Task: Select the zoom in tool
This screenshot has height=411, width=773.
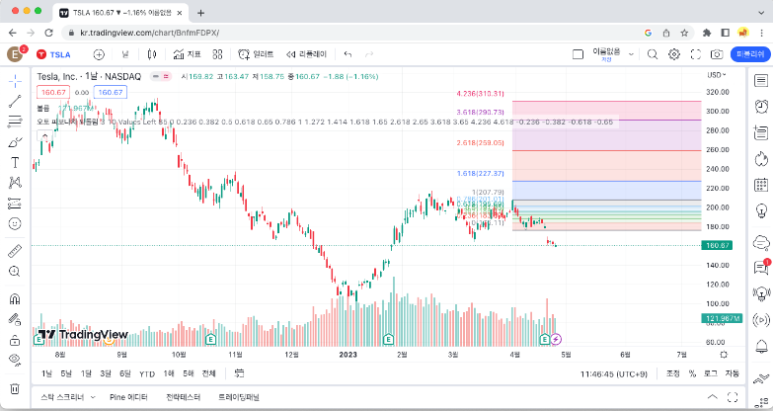Action: click(x=15, y=272)
